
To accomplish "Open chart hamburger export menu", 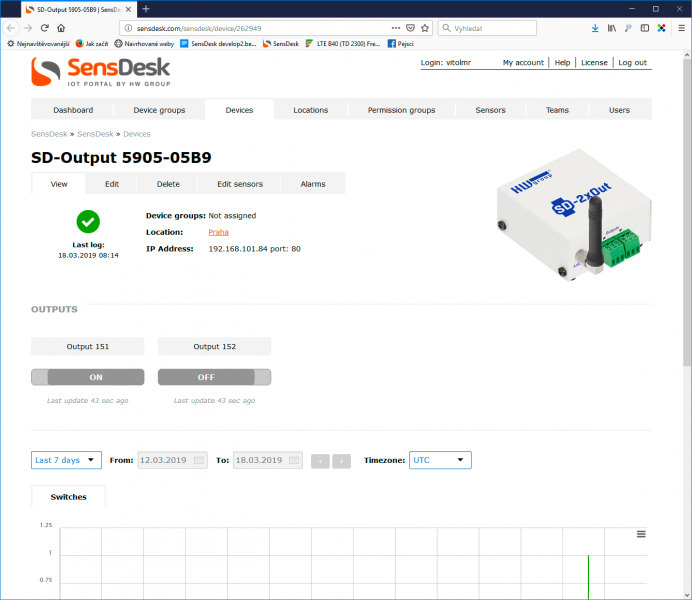I will [x=641, y=534].
